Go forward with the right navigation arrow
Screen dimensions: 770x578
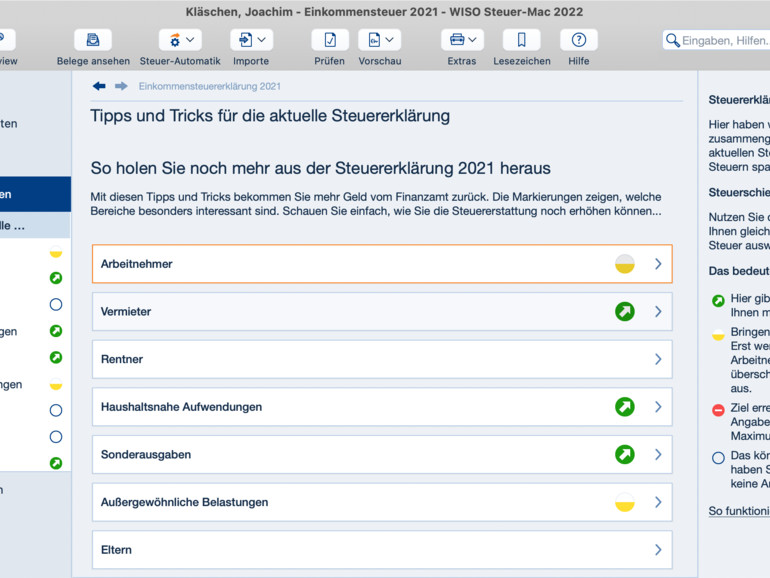click(121, 86)
